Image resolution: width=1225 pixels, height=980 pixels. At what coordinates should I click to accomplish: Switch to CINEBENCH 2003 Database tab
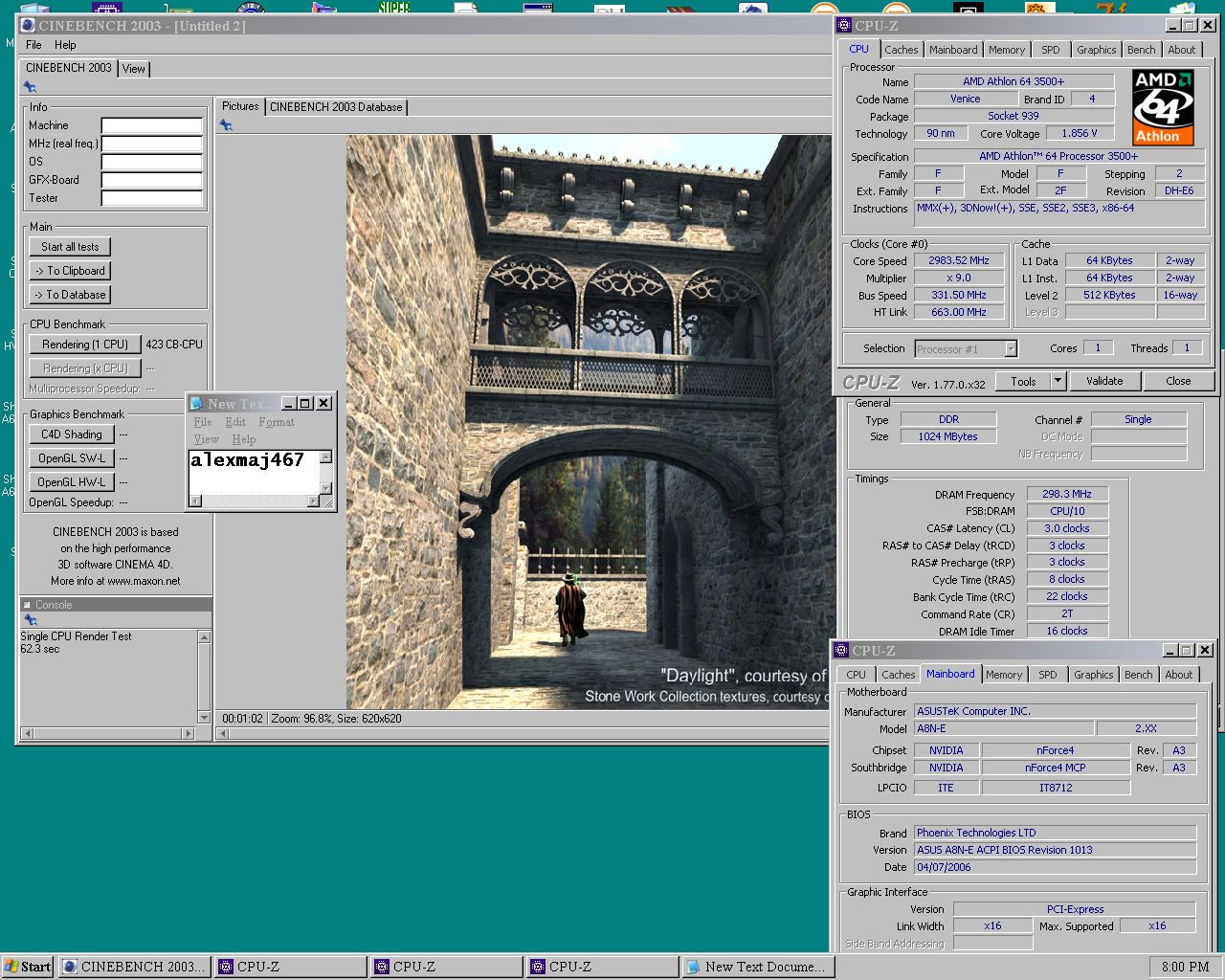pos(336,107)
